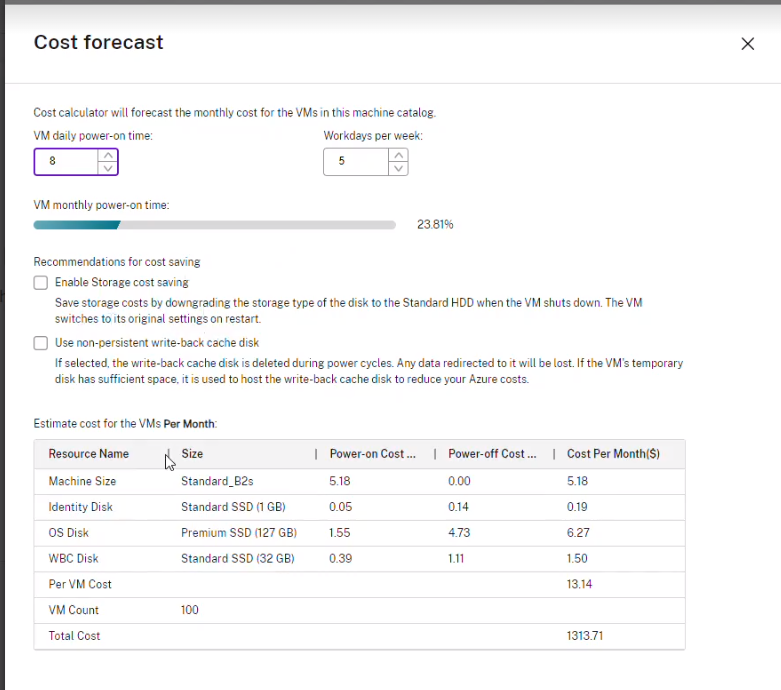Click the Total Cost value 1313.71
Image resolution: width=781 pixels, height=690 pixels.
point(585,636)
